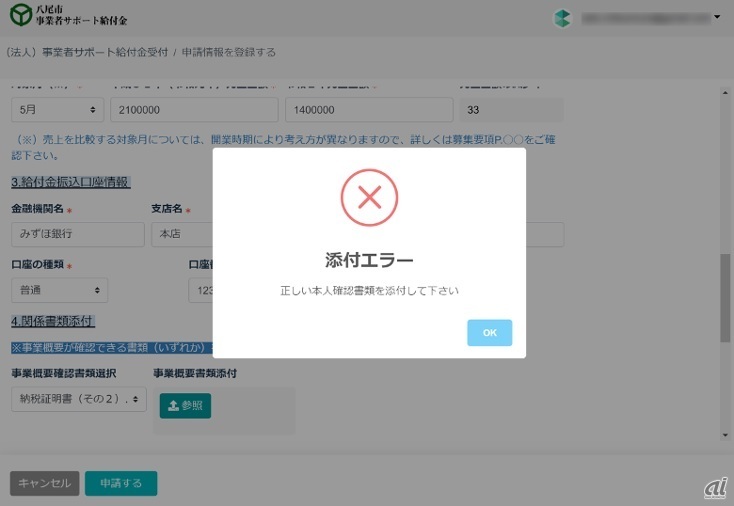
Task: Click the (法人) 事業者サポート給付金受付 breadcrumb
Action: [x=87, y=52]
